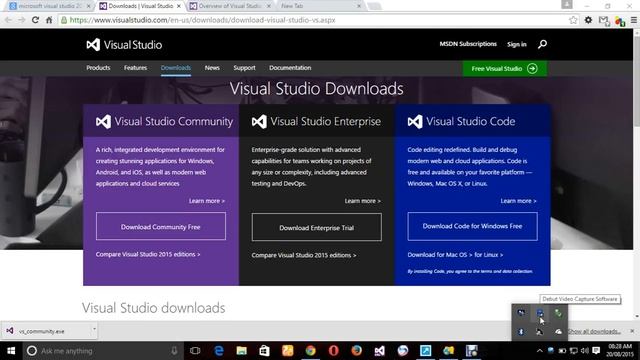Compare 2015 editions link in Enterprise card
640x360 pixels.
pyautogui.click(x=304, y=255)
